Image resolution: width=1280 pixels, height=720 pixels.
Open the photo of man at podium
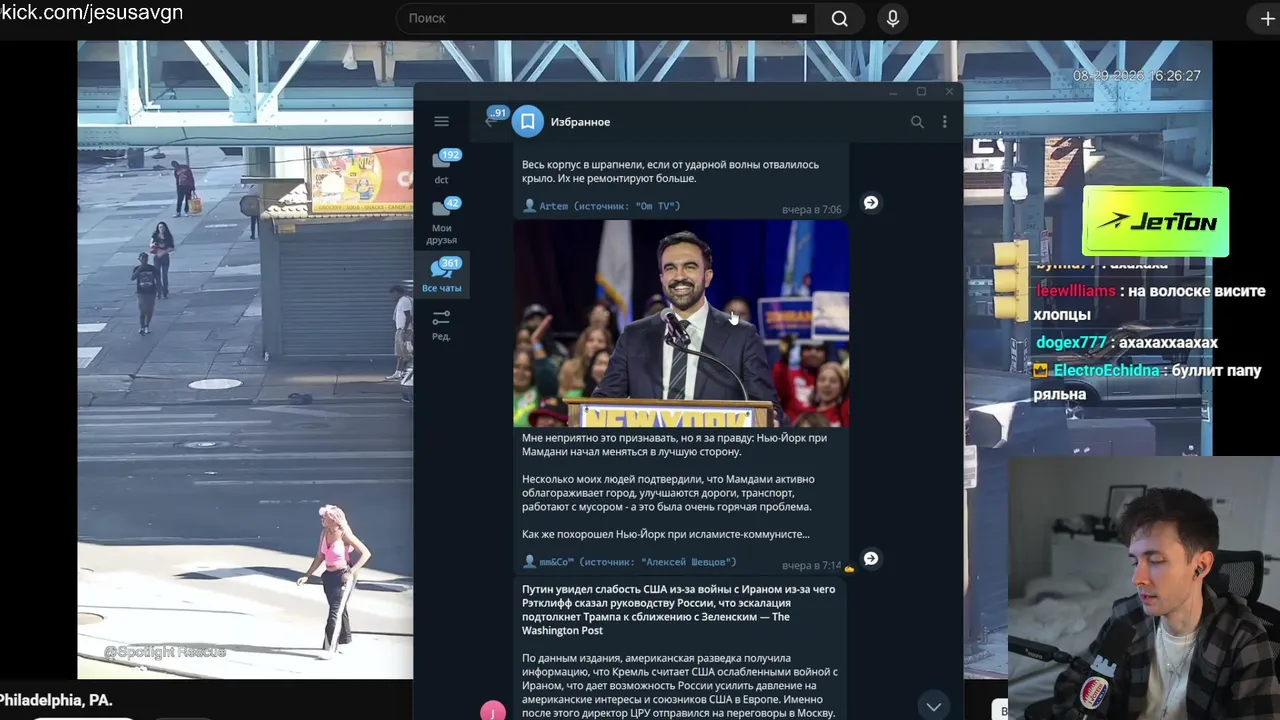point(681,323)
